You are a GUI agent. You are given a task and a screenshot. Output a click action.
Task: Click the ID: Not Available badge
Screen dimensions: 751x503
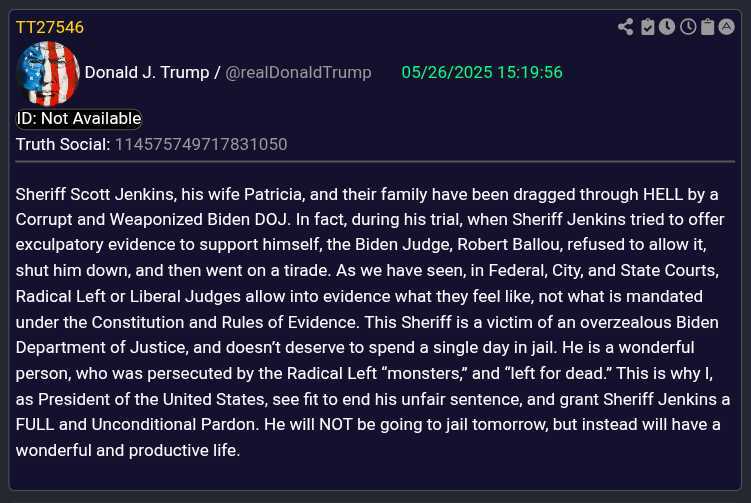click(79, 119)
